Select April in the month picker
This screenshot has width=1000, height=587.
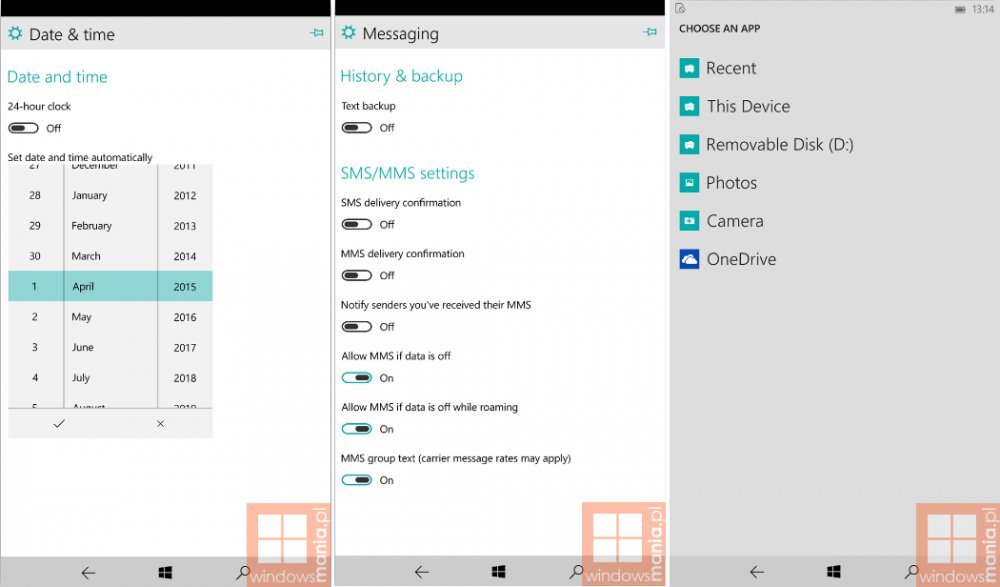tap(86, 285)
